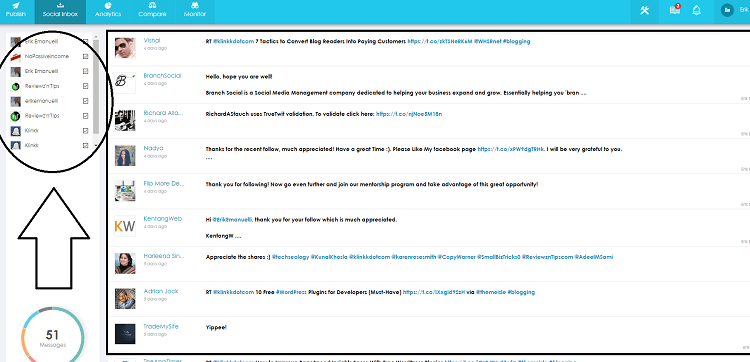
Task: Open the t.co link in Vishal's retweet
Action: point(440,42)
